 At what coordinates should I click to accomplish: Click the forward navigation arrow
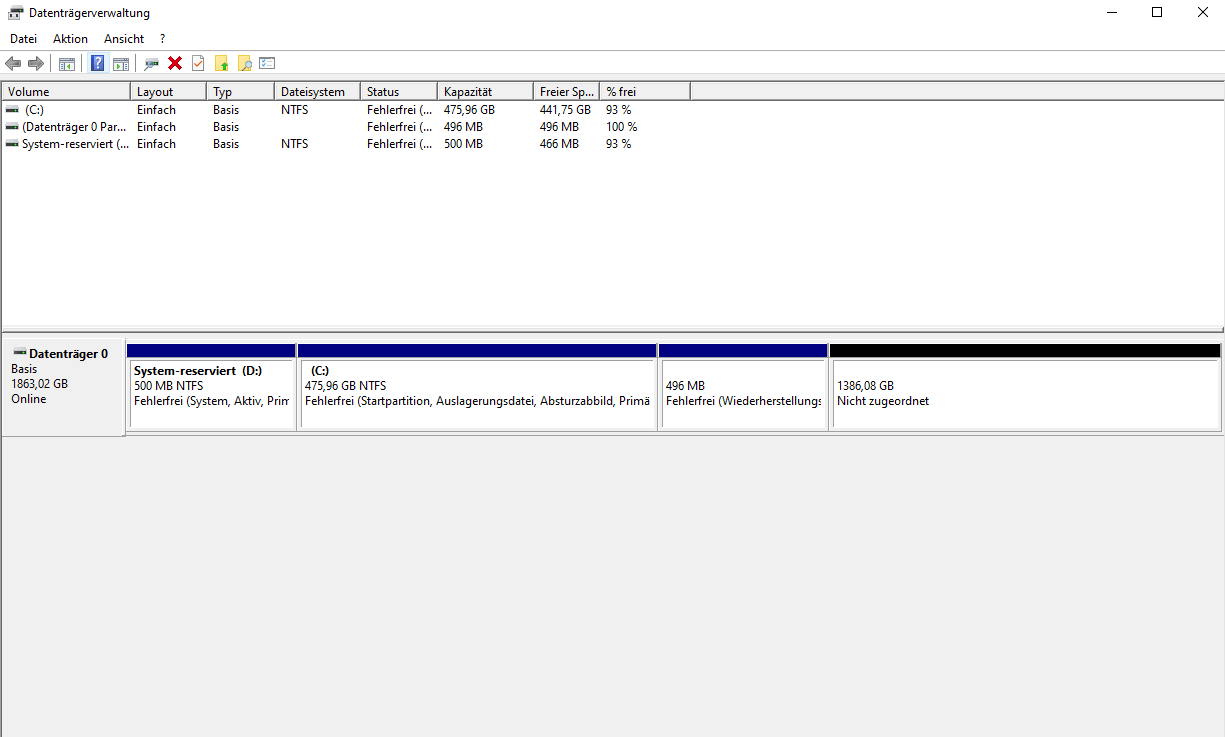tap(35, 63)
